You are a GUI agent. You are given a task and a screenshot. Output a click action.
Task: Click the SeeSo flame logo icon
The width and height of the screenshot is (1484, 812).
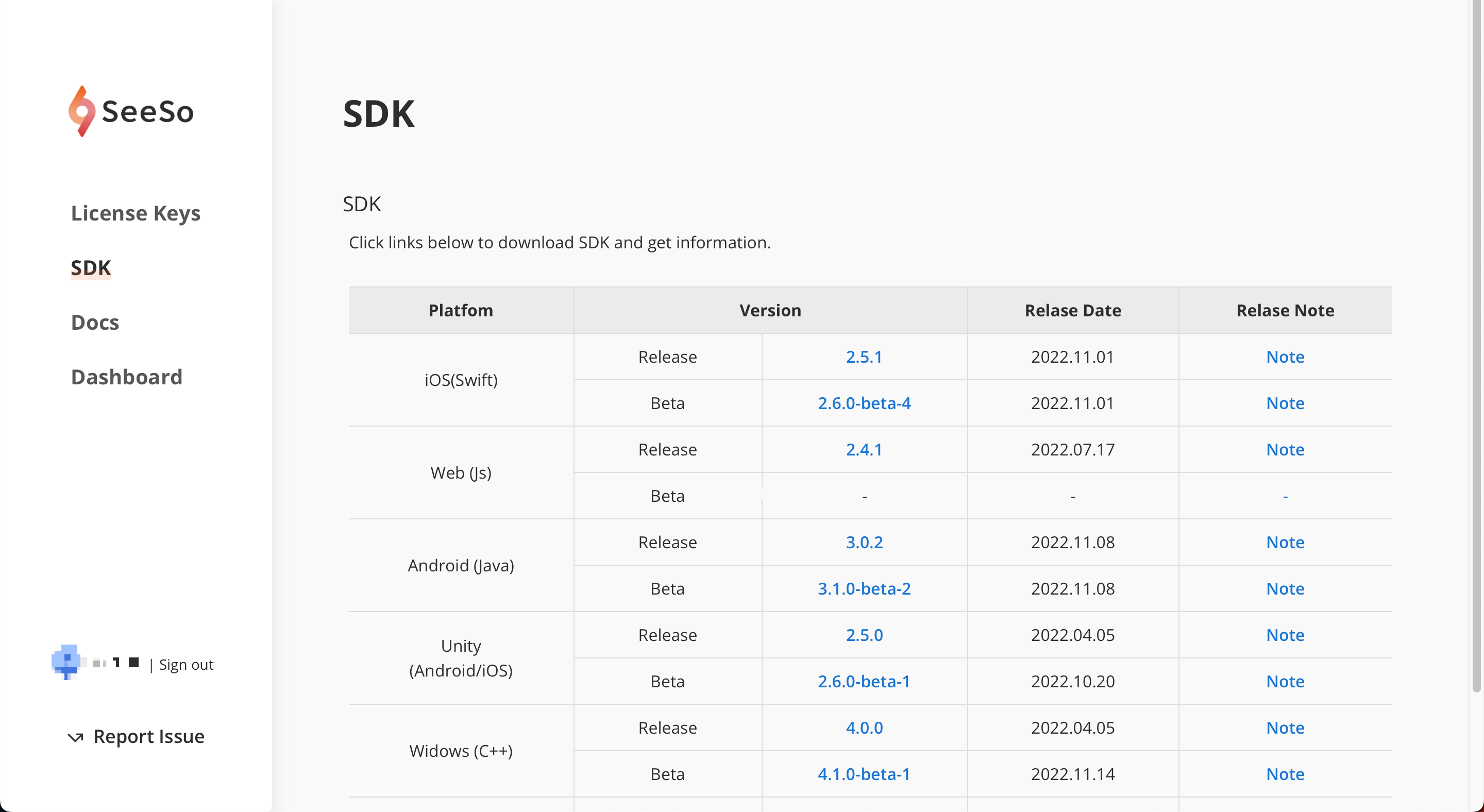click(81, 111)
